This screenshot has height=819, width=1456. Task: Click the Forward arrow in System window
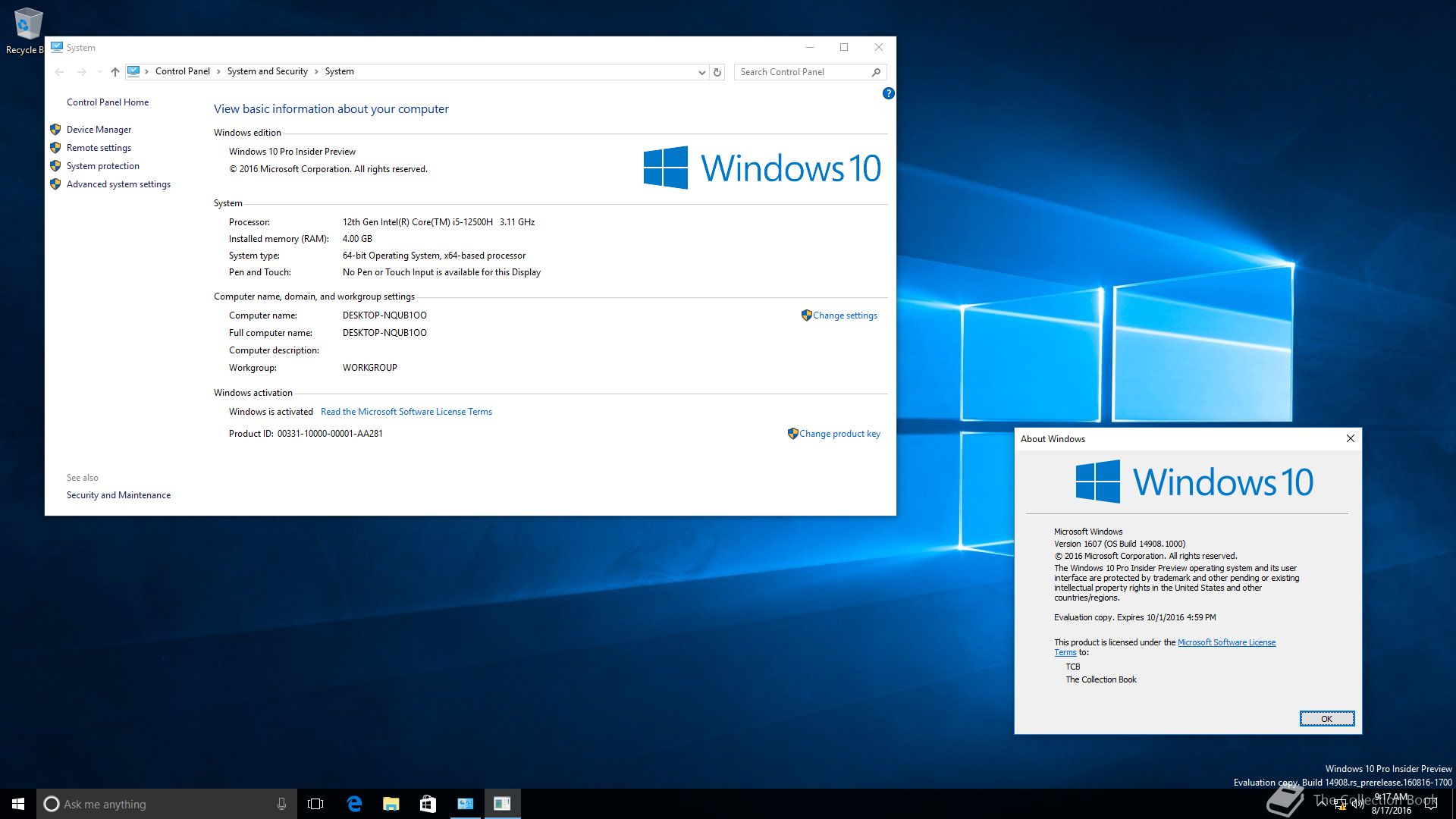tap(82, 72)
